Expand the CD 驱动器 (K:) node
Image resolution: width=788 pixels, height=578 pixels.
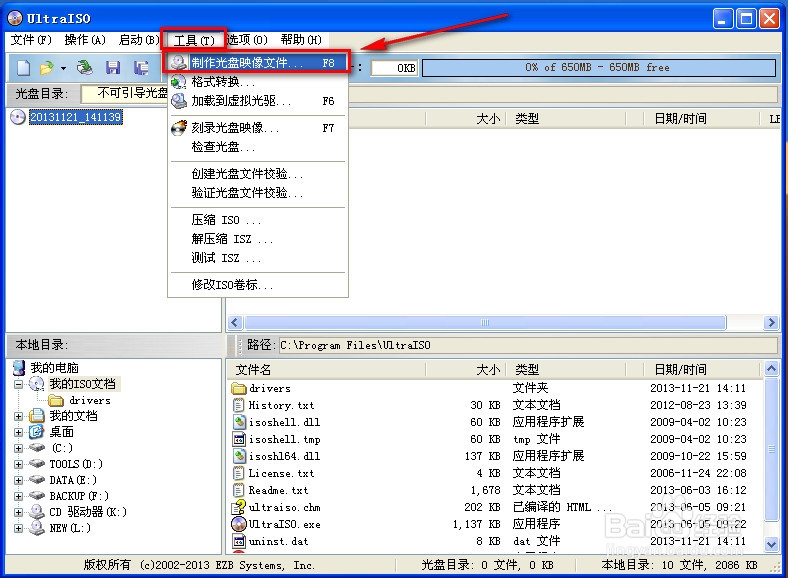coord(18,513)
